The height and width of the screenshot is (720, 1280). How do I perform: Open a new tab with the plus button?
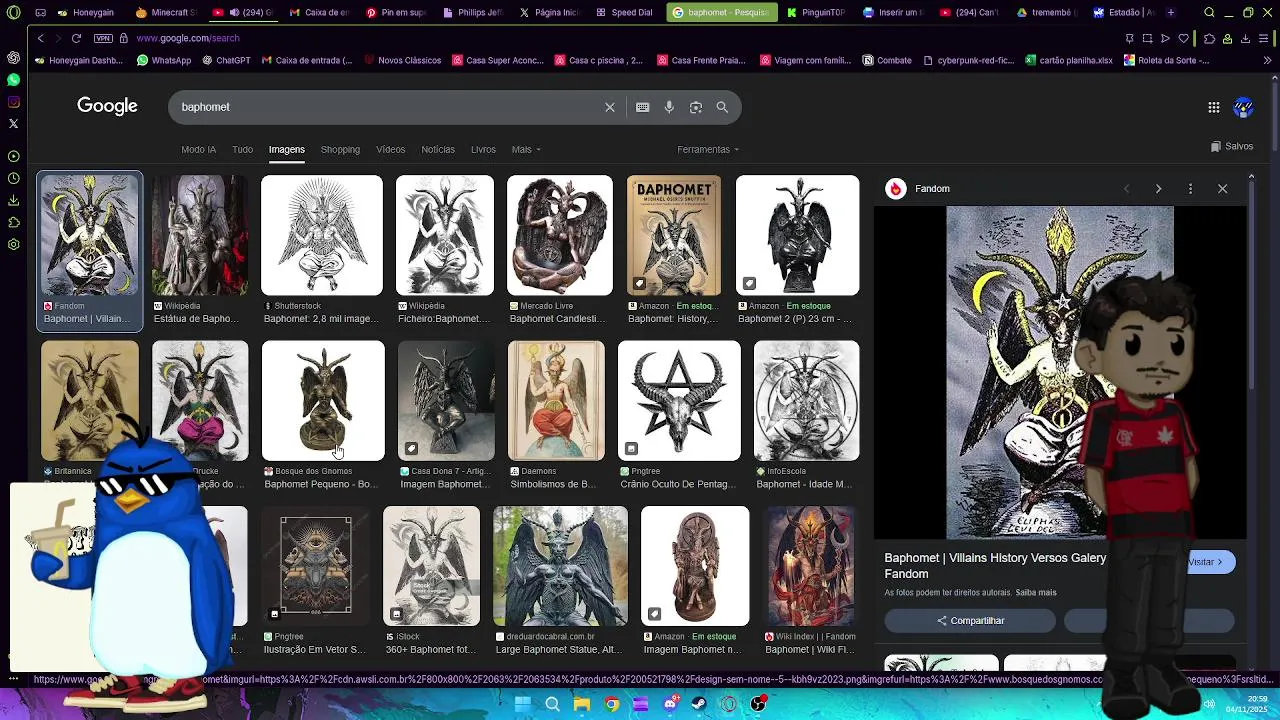click(1171, 13)
